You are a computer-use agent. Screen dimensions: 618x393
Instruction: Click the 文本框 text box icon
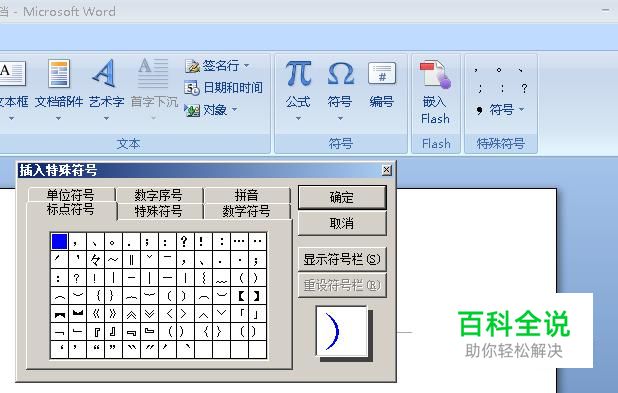pyautogui.click(x=12, y=74)
